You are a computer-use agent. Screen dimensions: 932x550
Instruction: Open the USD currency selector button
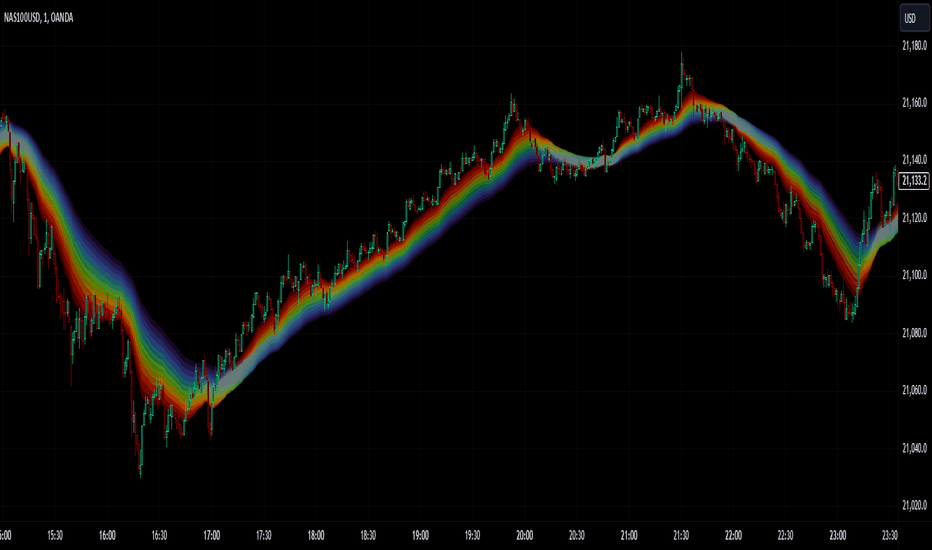pos(914,18)
